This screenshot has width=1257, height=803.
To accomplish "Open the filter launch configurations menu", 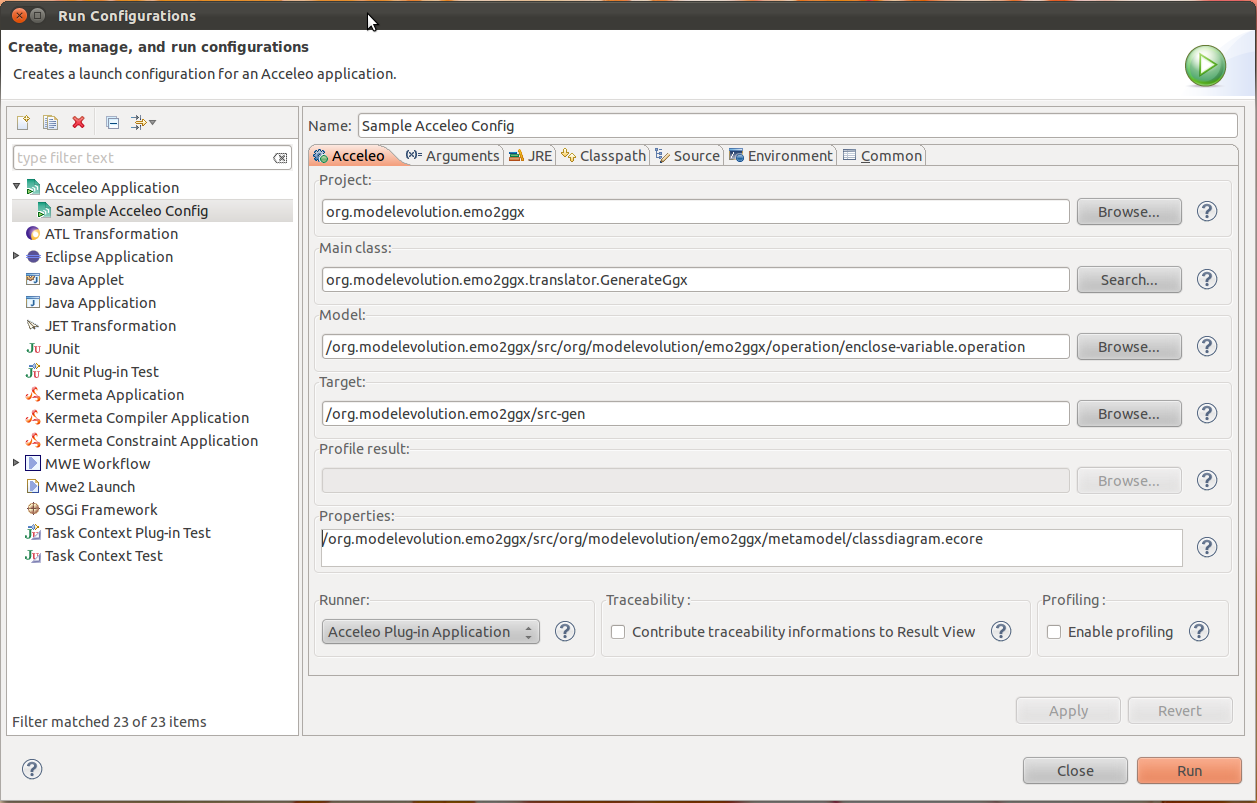I will pyautogui.click(x=143, y=122).
